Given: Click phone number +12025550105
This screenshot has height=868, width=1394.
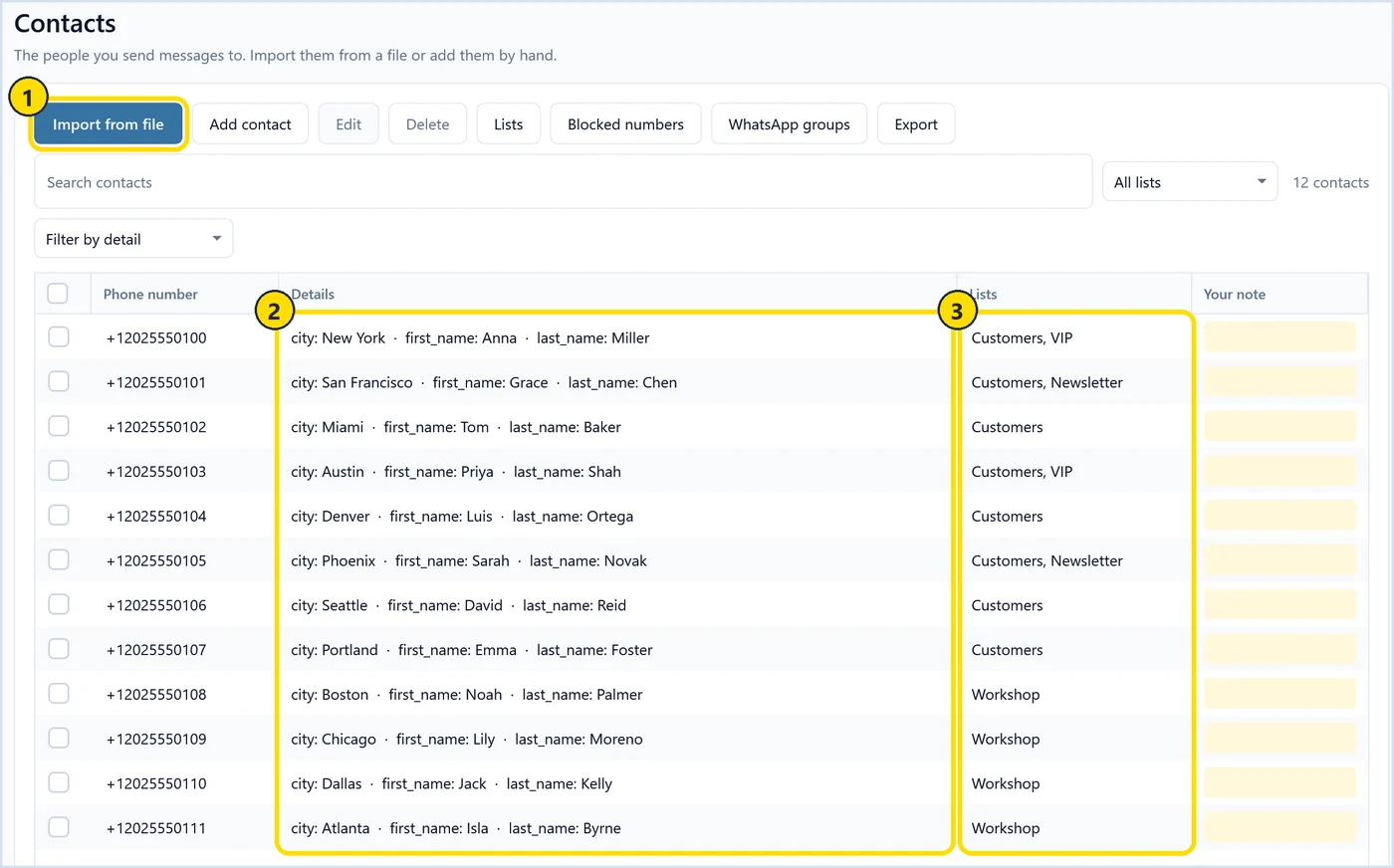Looking at the screenshot, I should click(156, 561).
